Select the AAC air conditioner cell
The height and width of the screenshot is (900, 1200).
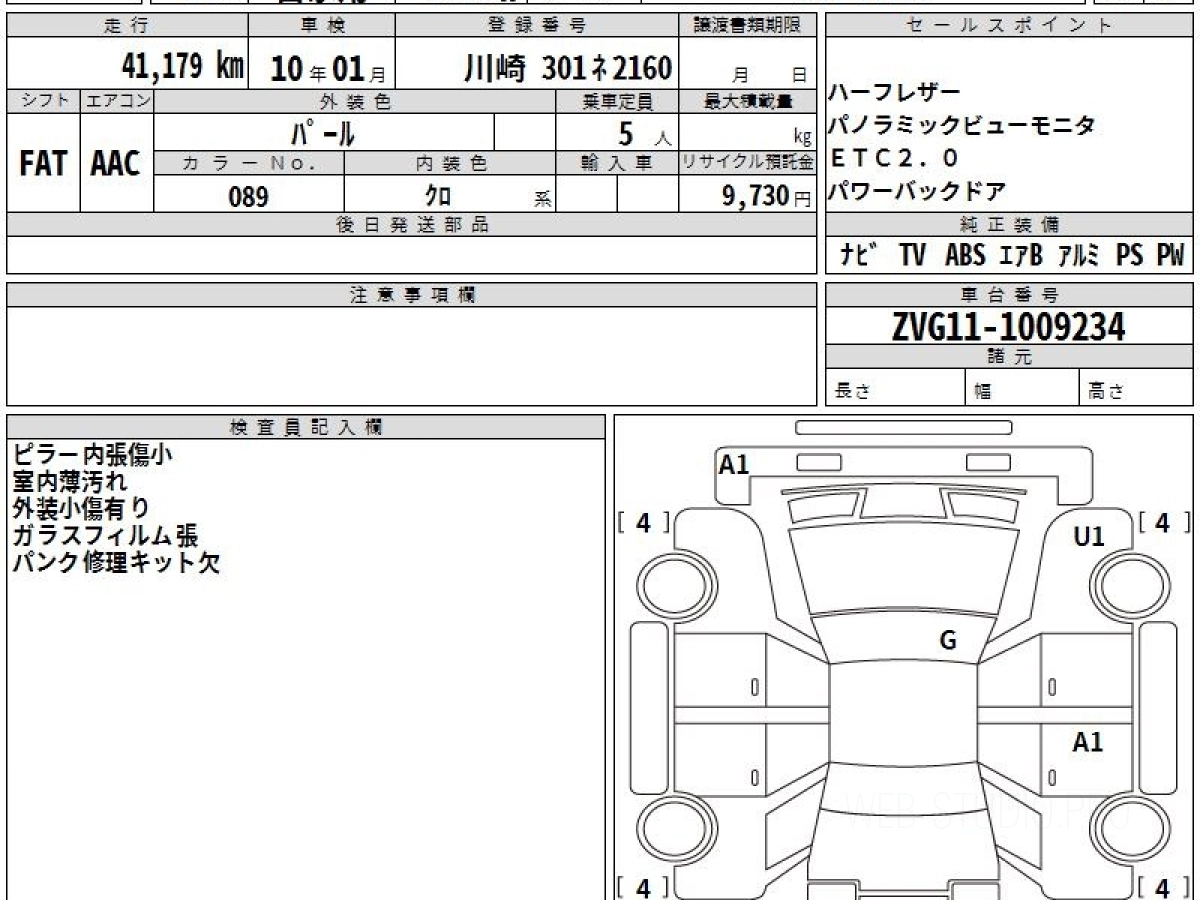116,163
